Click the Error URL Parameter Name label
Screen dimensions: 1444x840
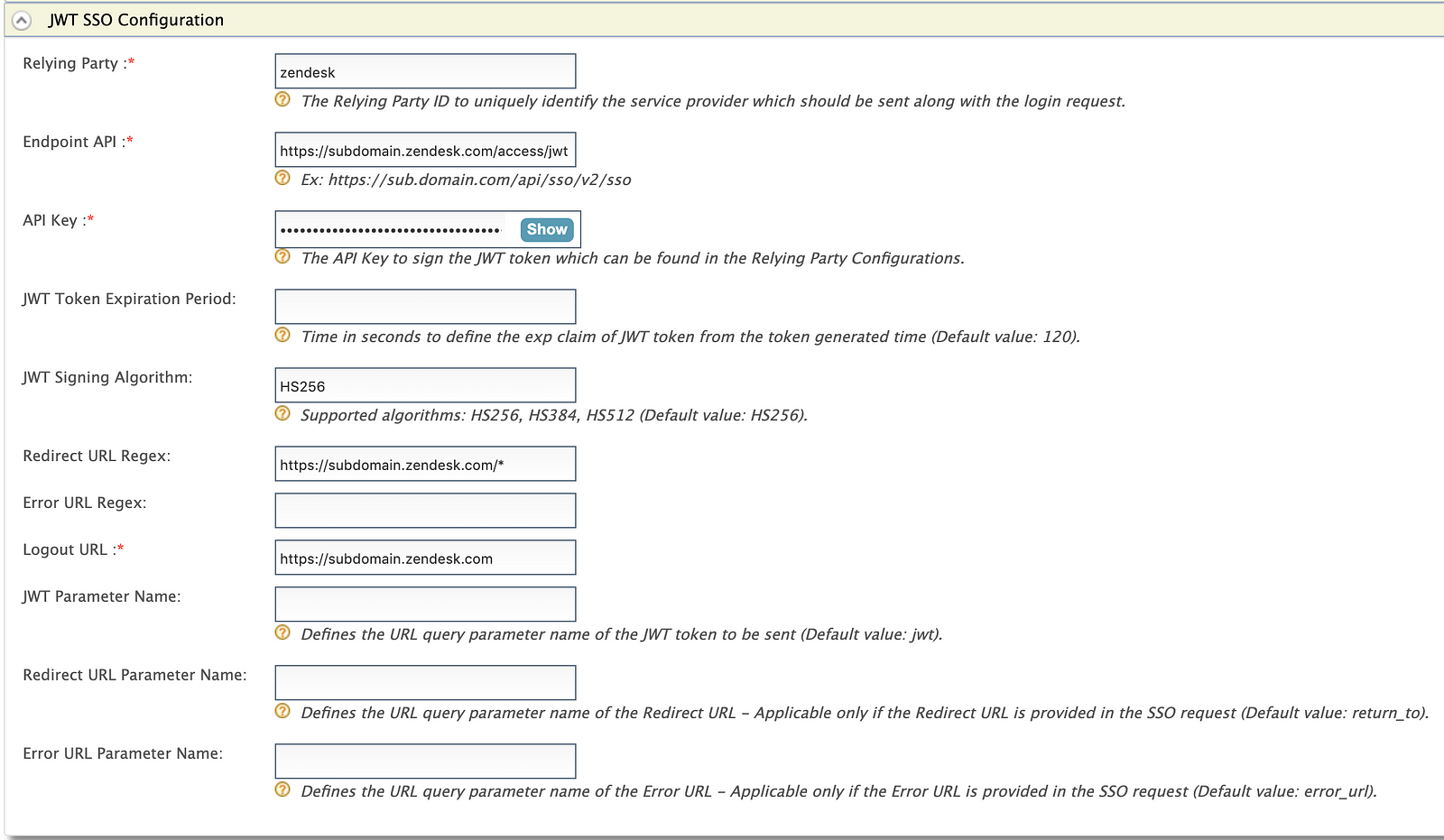tap(123, 753)
